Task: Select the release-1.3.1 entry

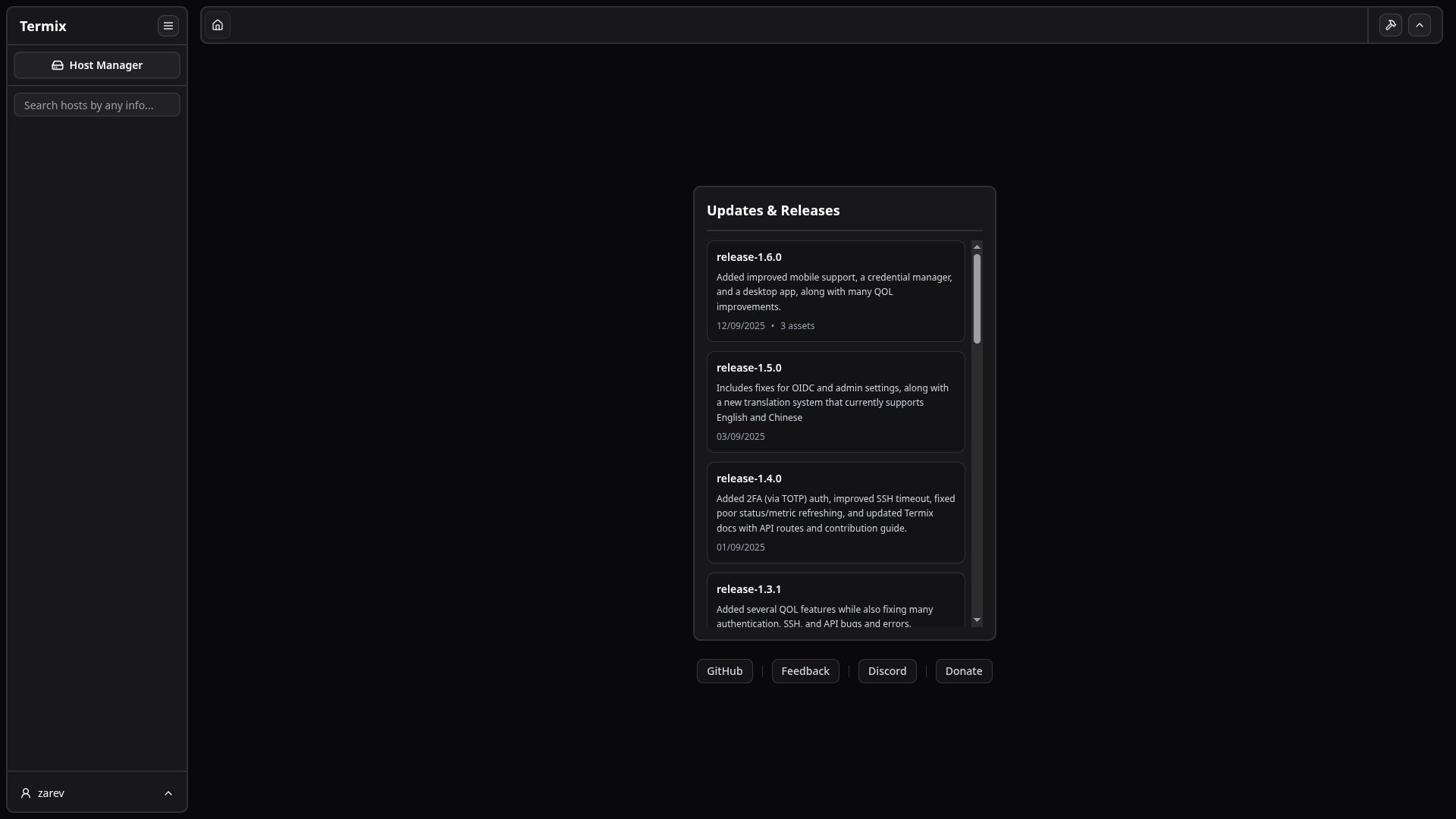Action: pos(836,601)
